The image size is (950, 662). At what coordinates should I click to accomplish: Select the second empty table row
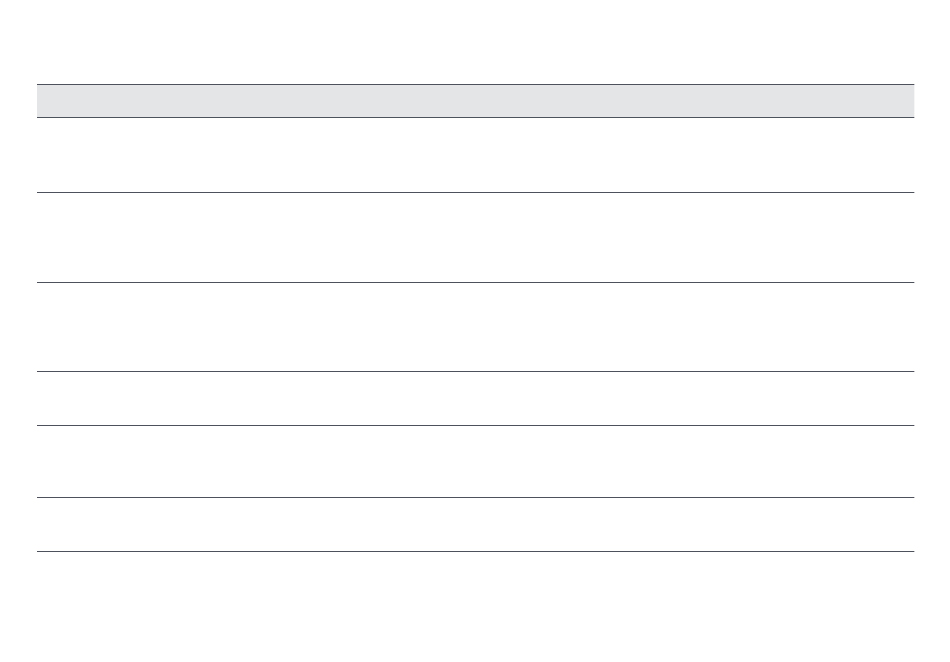(475, 237)
